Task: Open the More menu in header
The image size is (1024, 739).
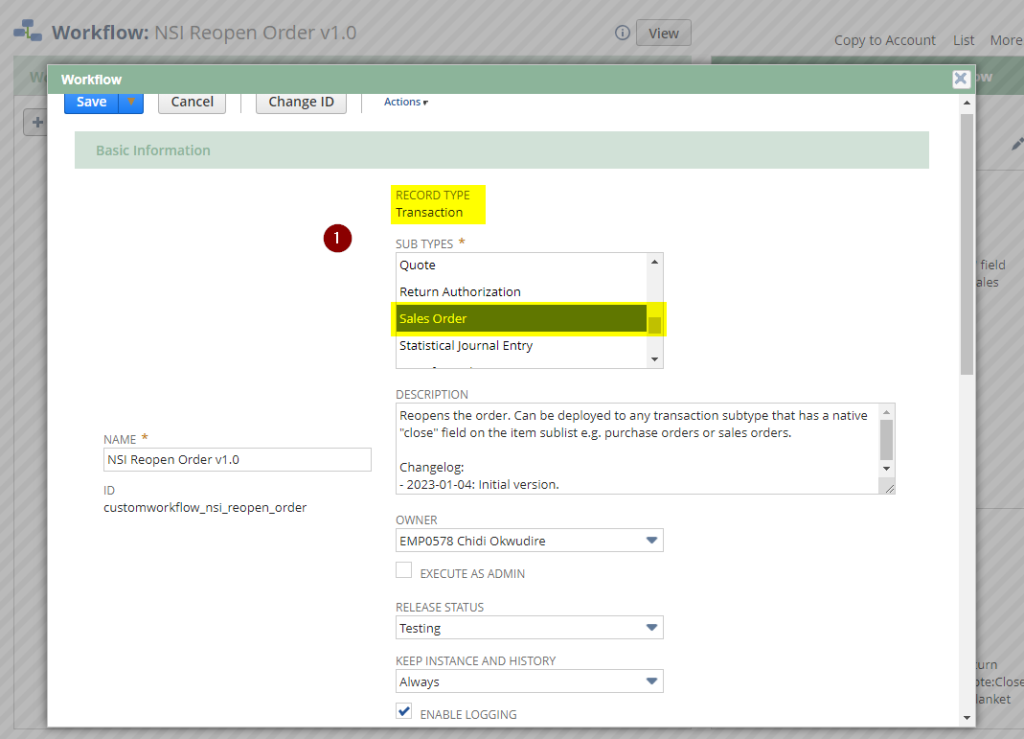Action: [x=1006, y=40]
